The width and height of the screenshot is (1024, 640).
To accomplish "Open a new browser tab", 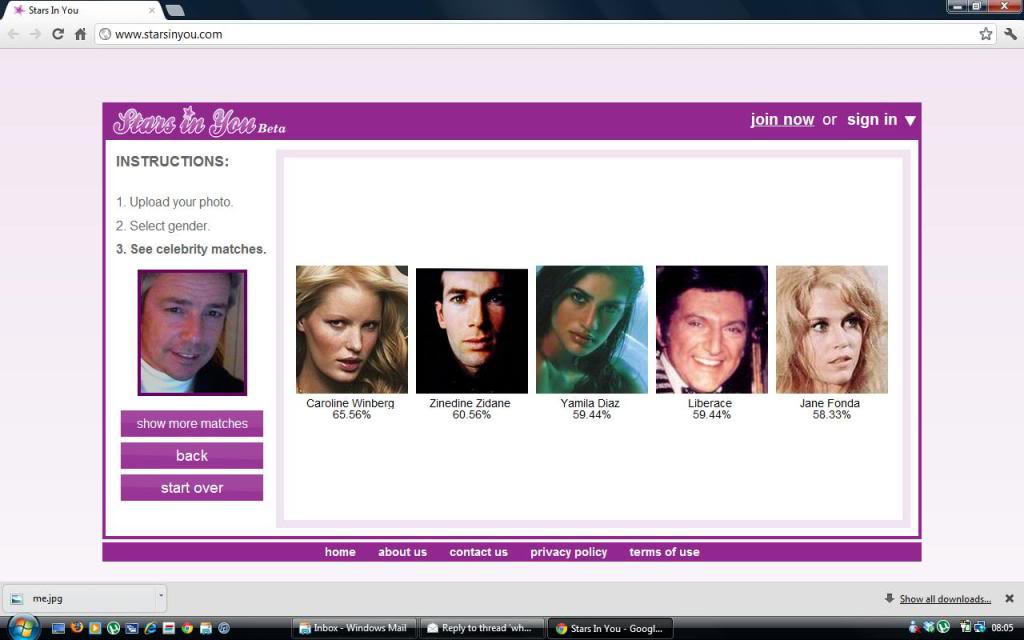I will click(174, 10).
